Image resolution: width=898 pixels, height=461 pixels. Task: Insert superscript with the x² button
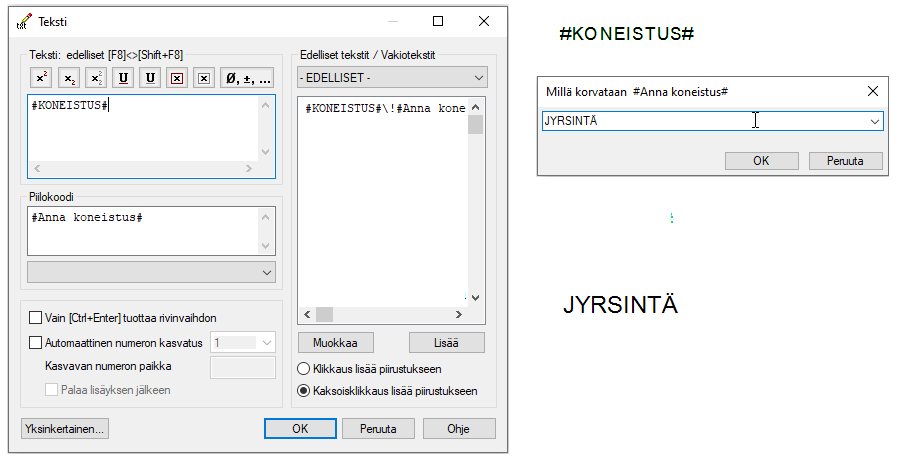pos(42,78)
